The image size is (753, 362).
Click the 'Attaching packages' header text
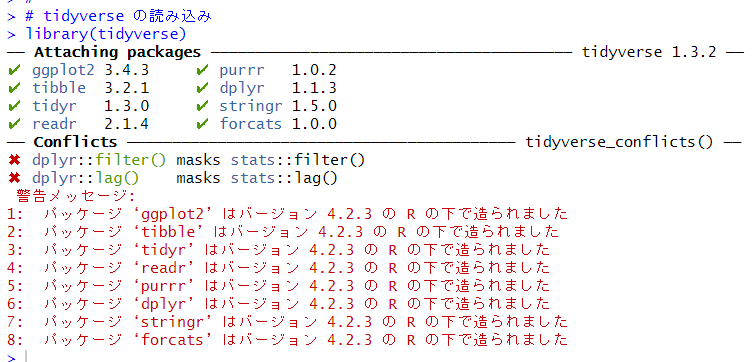point(117,52)
